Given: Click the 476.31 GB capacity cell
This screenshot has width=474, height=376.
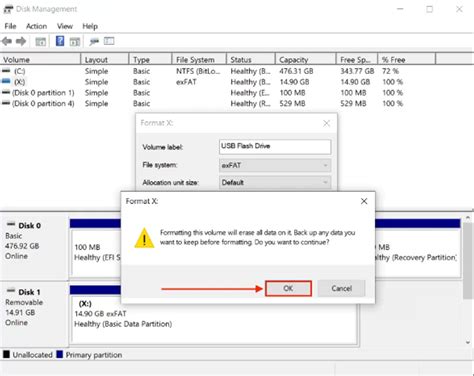Looking at the screenshot, I should pos(296,71).
